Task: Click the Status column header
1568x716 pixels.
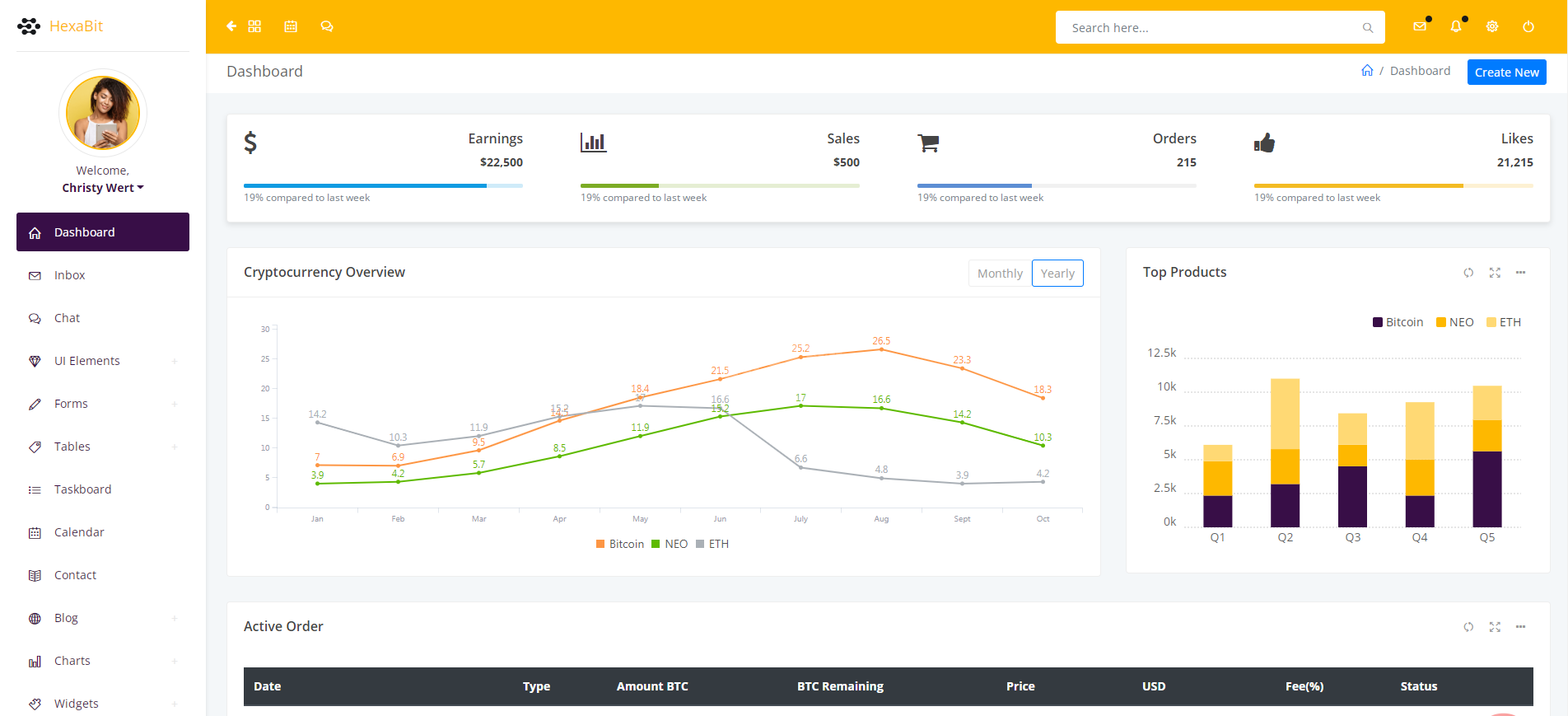Action: [x=1419, y=686]
